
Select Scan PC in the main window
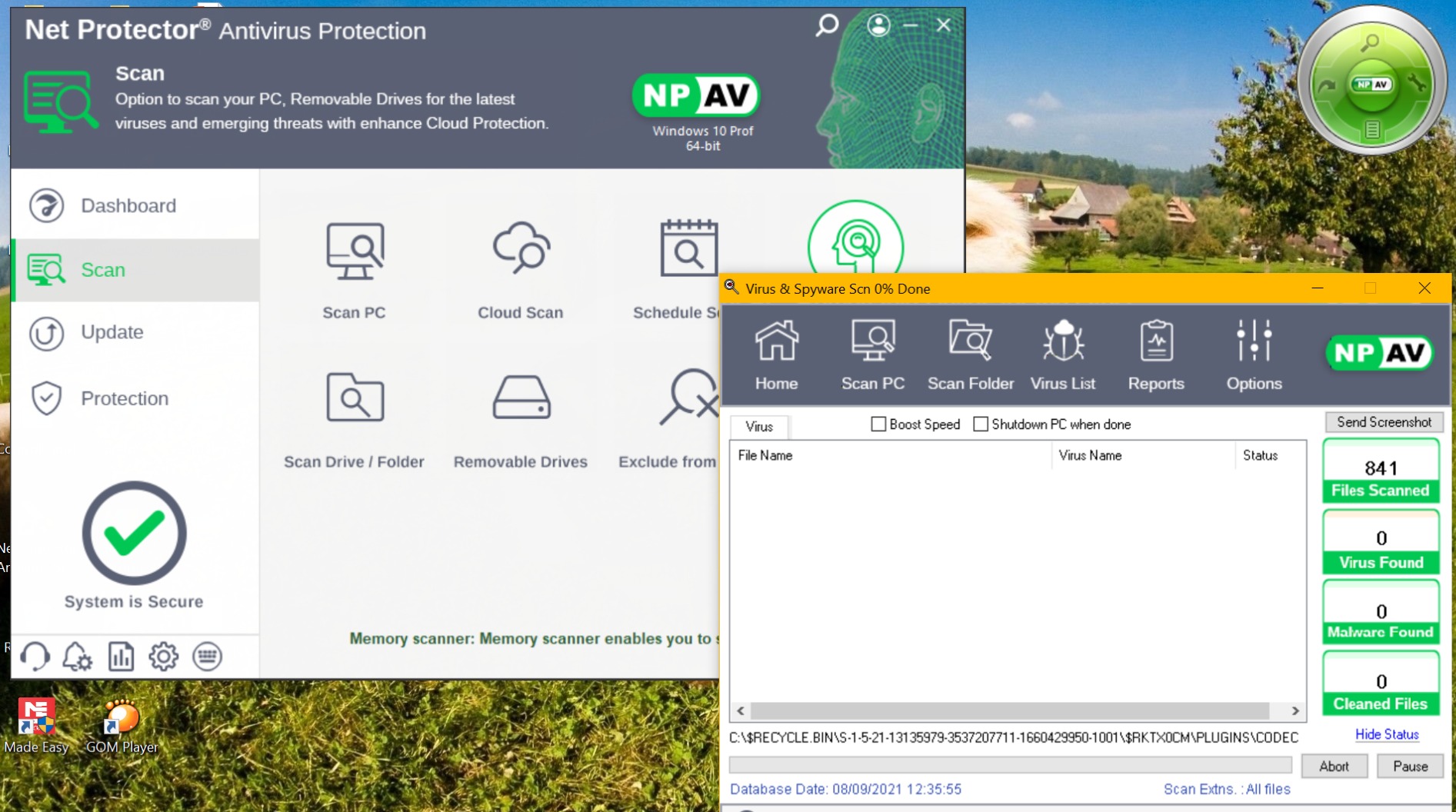point(354,269)
